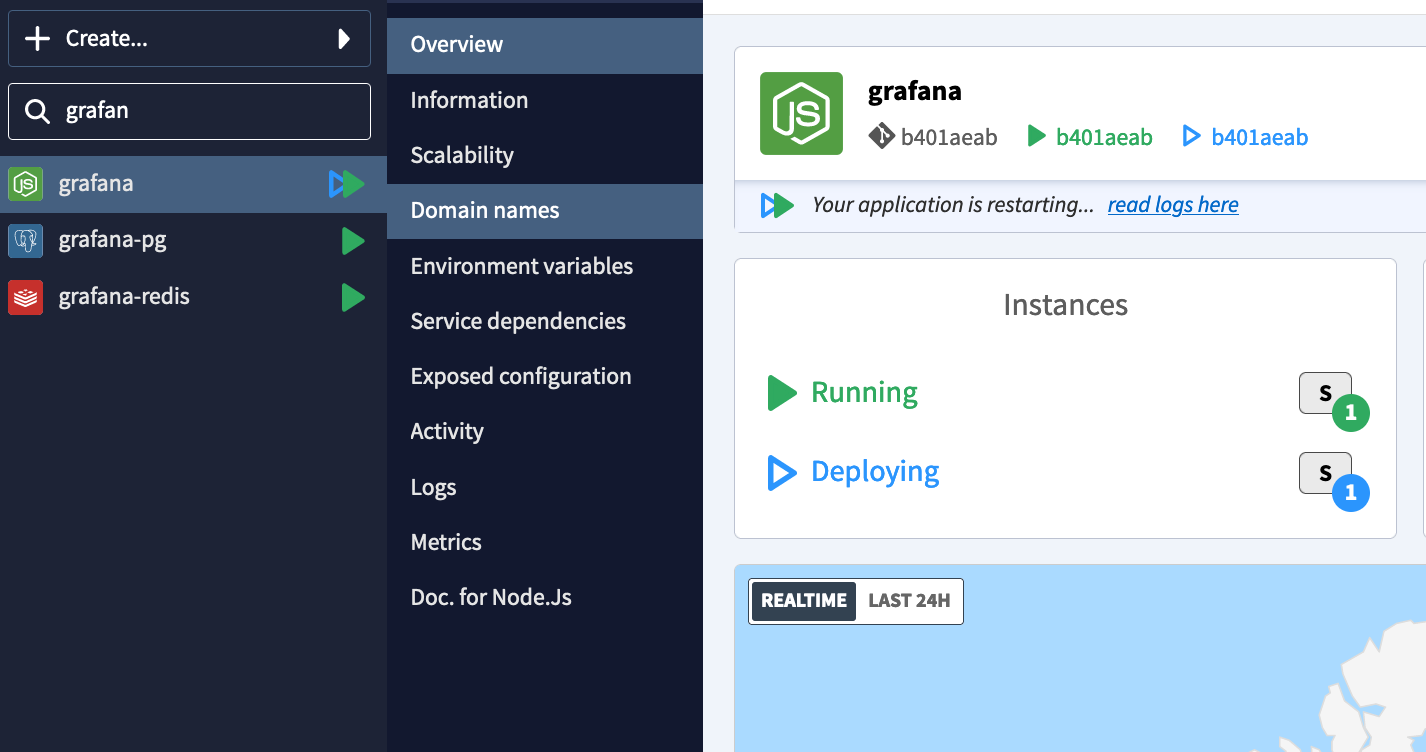This screenshot has width=1426, height=752.
Task: Click the grafana-pg green running icon
Action: [x=353, y=241]
